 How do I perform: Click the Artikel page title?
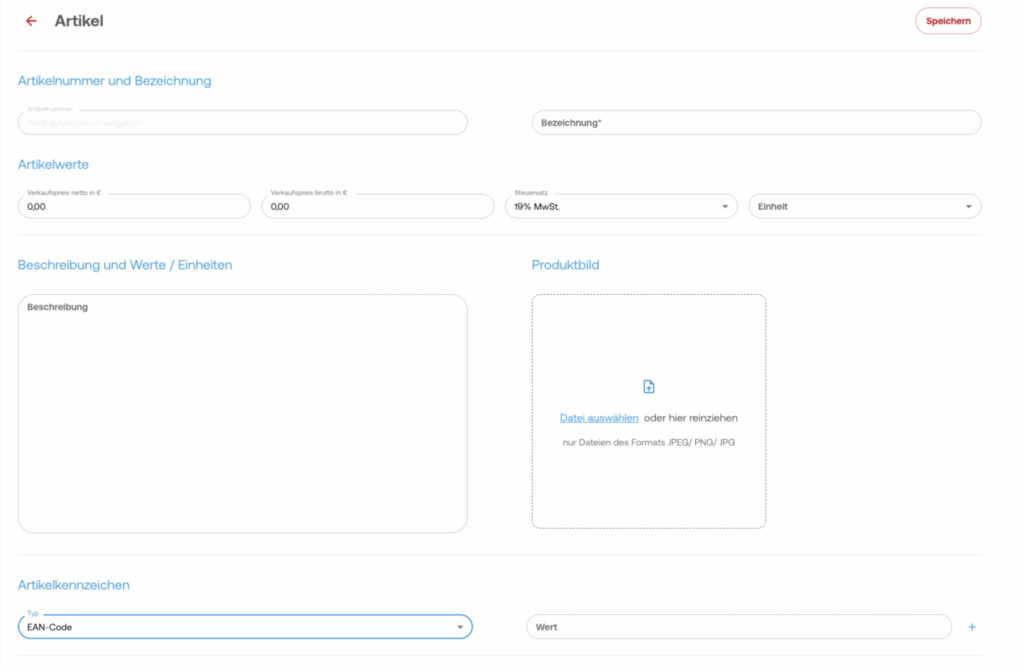coord(79,21)
